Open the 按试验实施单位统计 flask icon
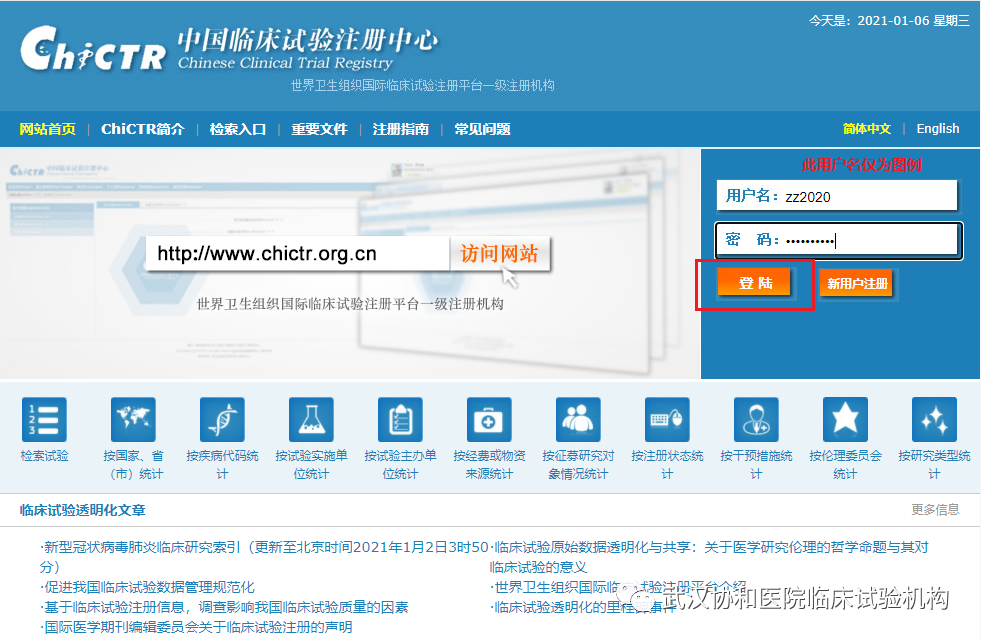The height and width of the screenshot is (641, 981). [x=311, y=420]
